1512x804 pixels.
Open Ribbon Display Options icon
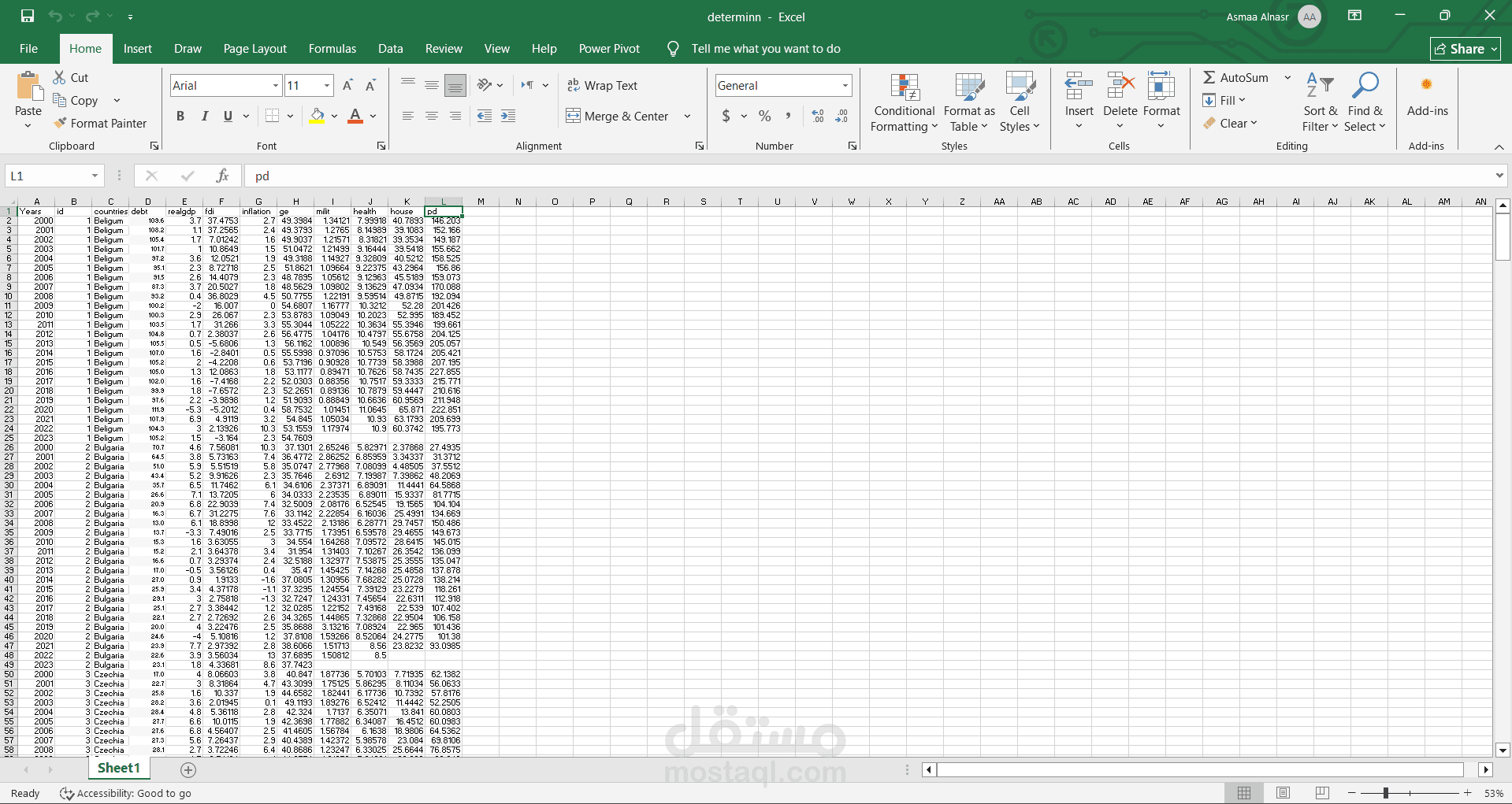point(1354,16)
